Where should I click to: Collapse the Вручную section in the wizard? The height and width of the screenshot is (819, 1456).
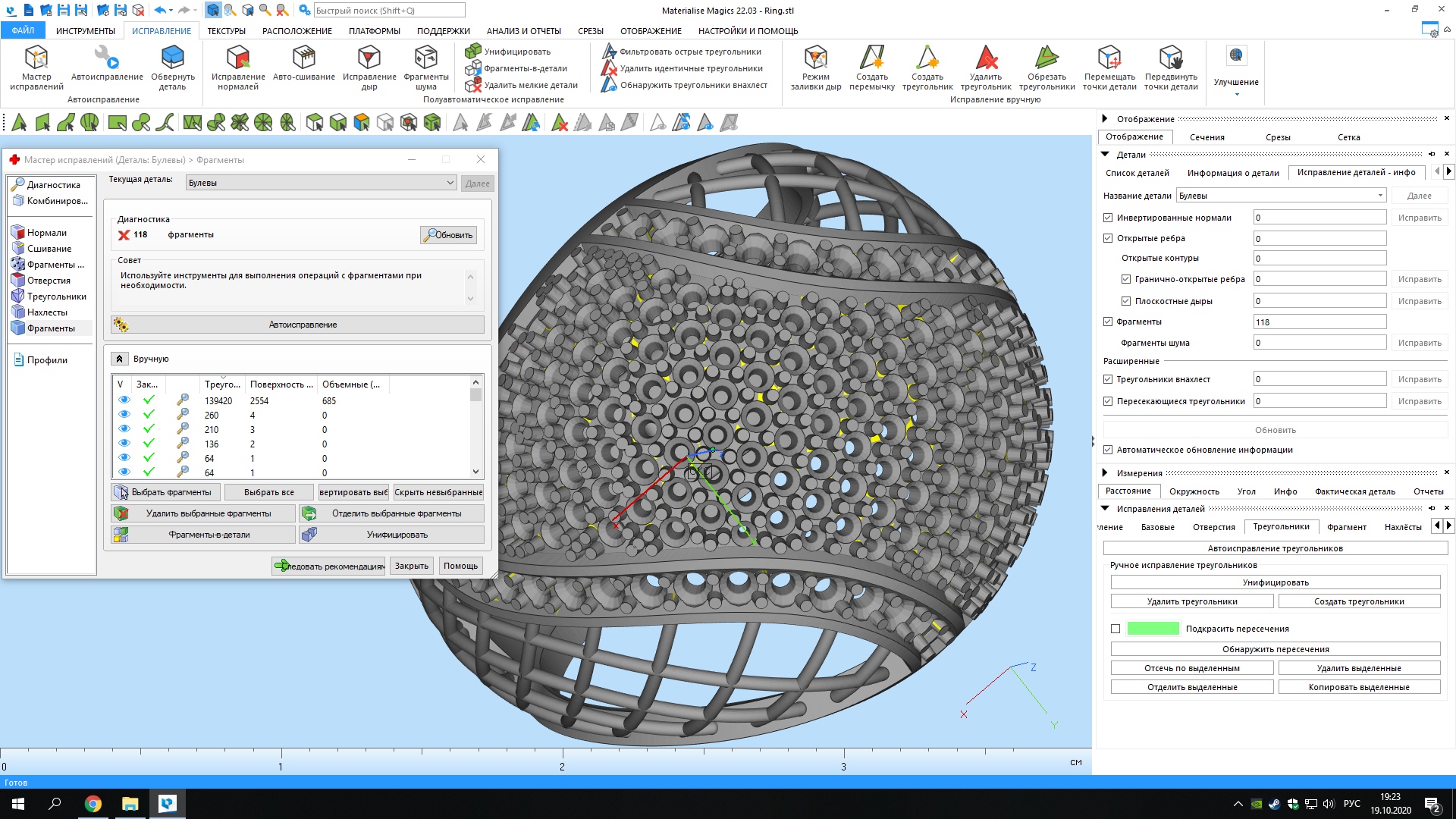(x=120, y=359)
